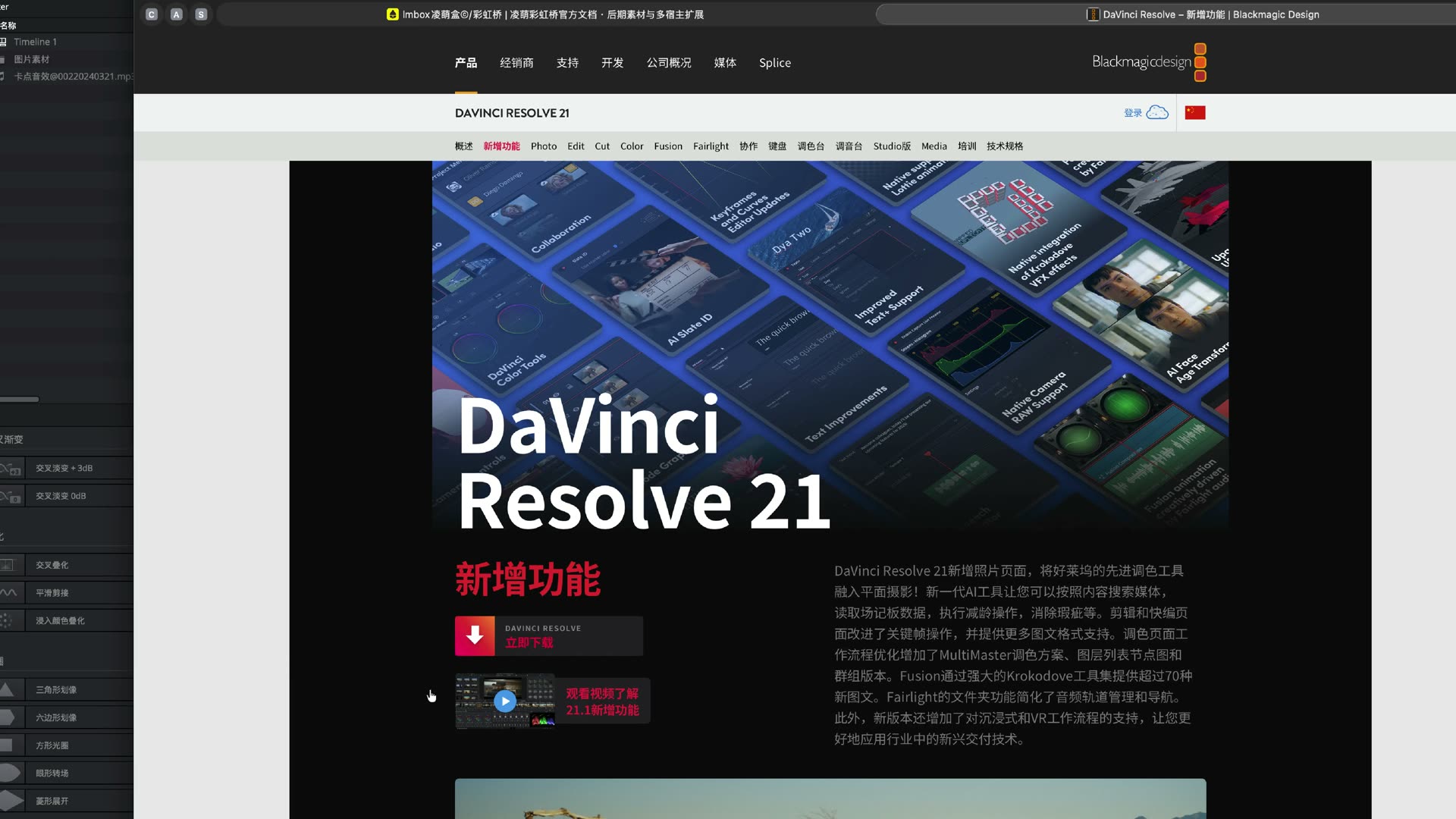
Task: Go to the 培训 section
Action: (967, 146)
